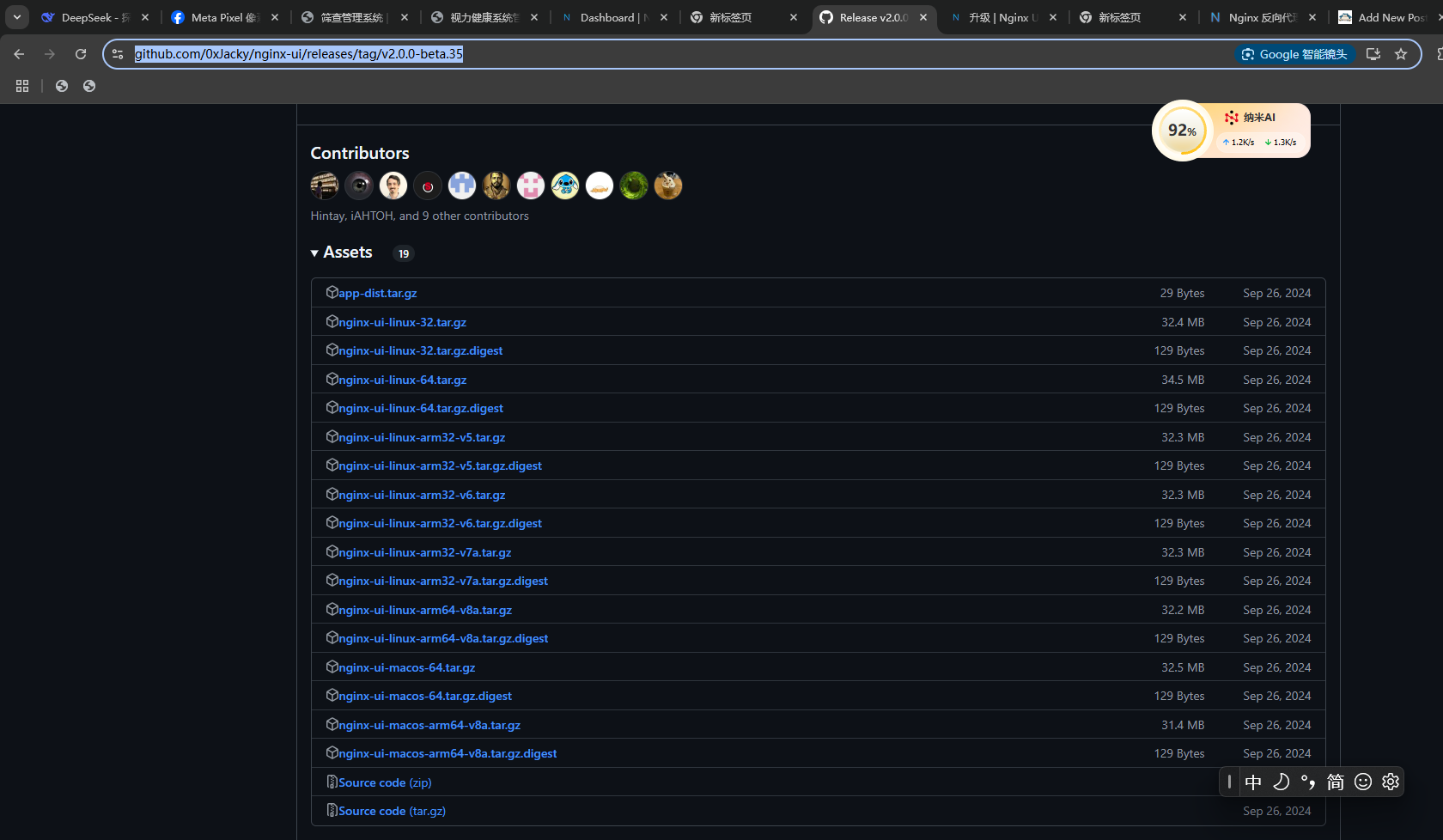Download nginx-ui-linux-arm64-v8a.tar.gz.digest
The height and width of the screenshot is (840, 1443).
[443, 638]
